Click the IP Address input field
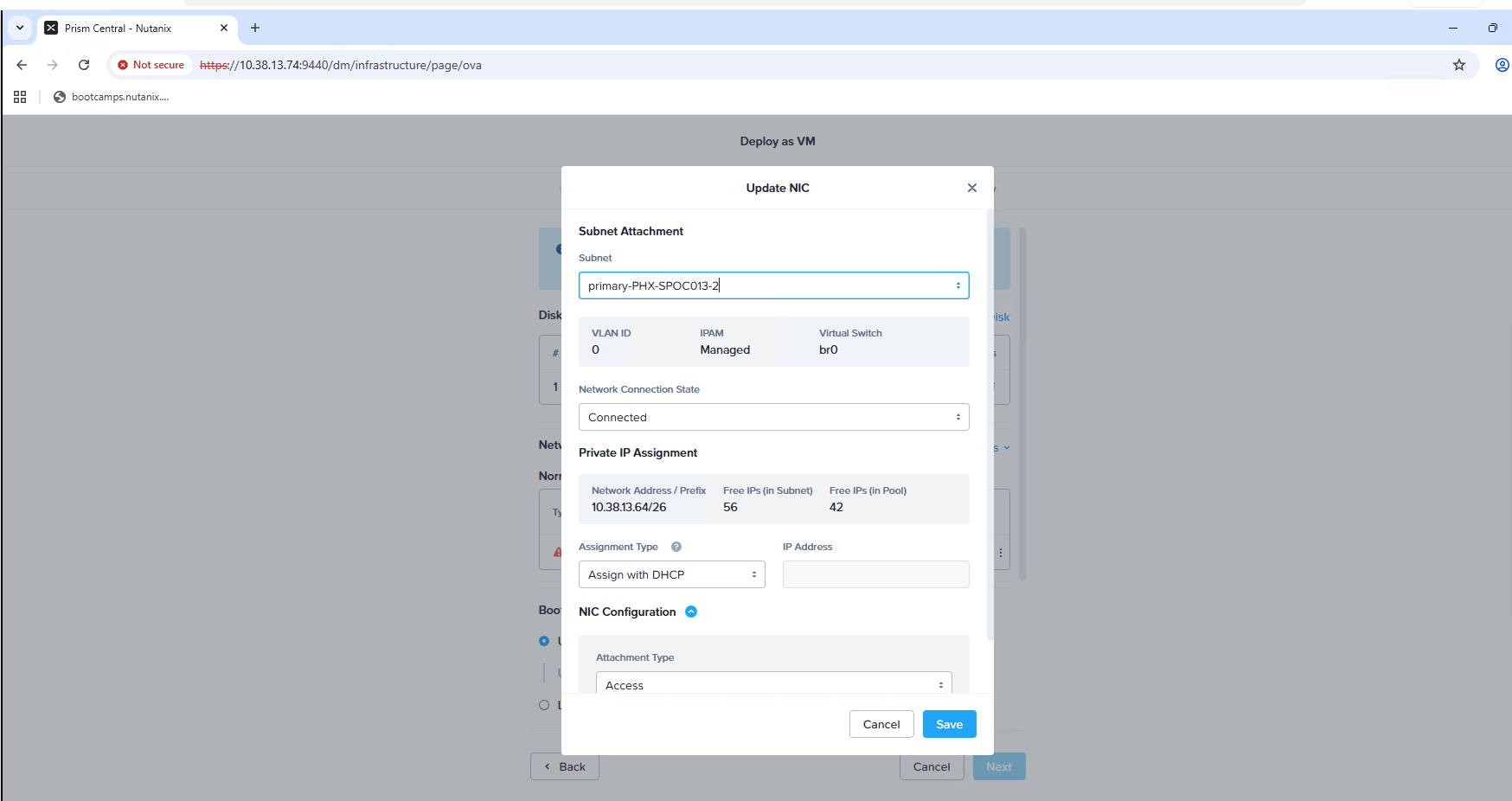The width and height of the screenshot is (1512, 801). point(875,574)
